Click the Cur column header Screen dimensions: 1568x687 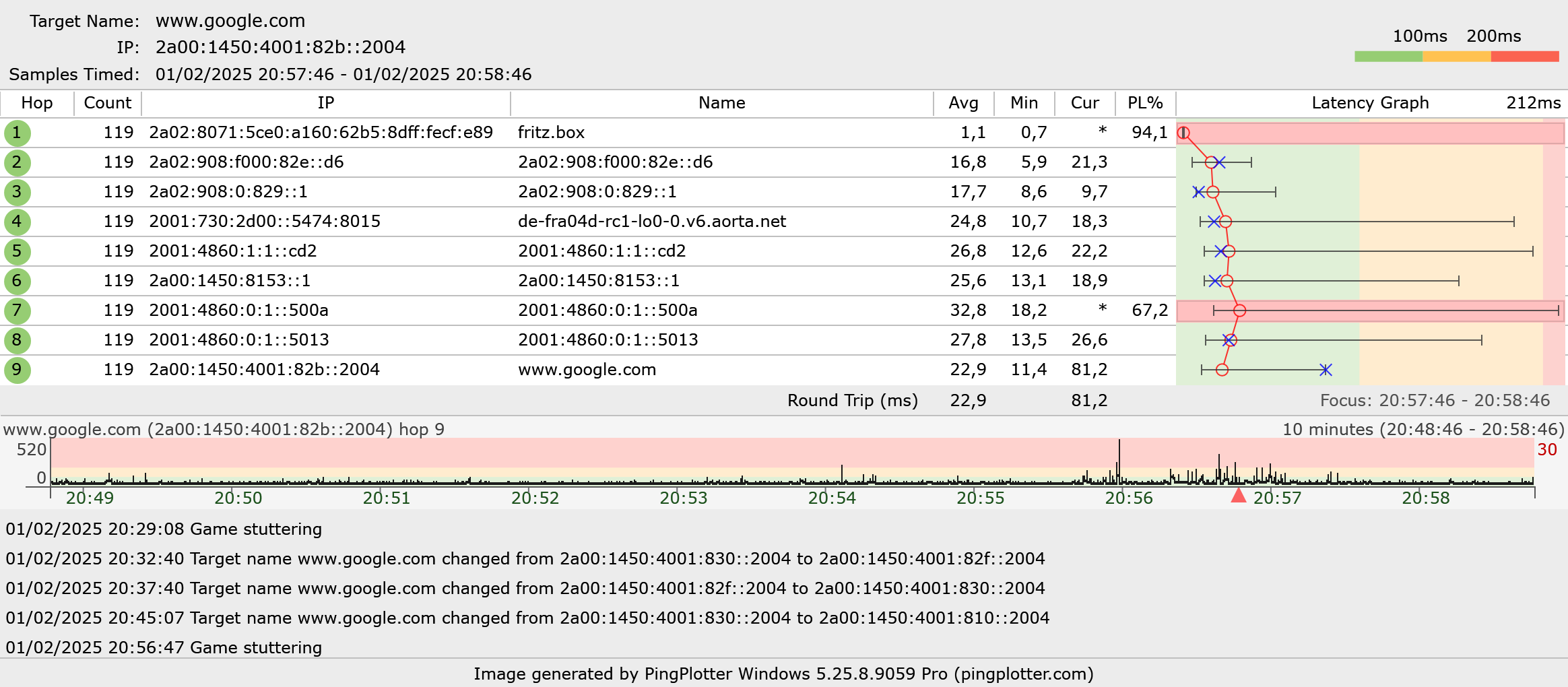1085,103
